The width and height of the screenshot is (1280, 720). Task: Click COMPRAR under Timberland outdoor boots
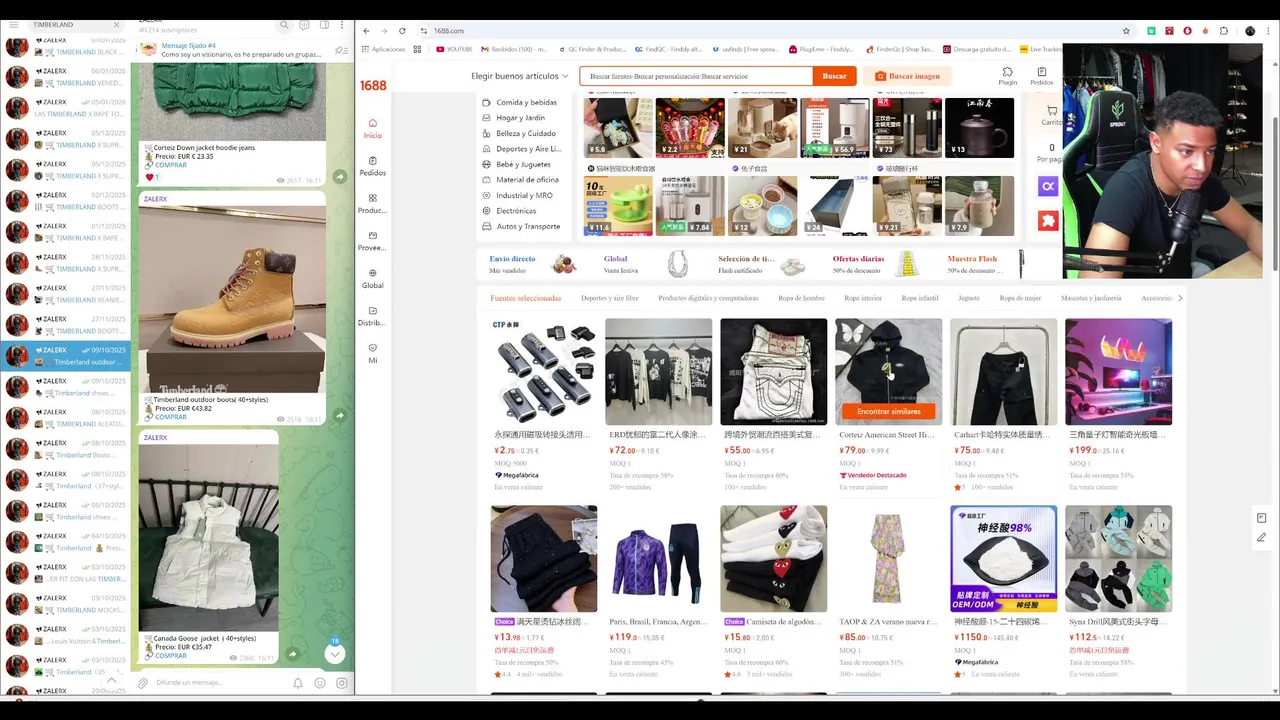point(171,417)
